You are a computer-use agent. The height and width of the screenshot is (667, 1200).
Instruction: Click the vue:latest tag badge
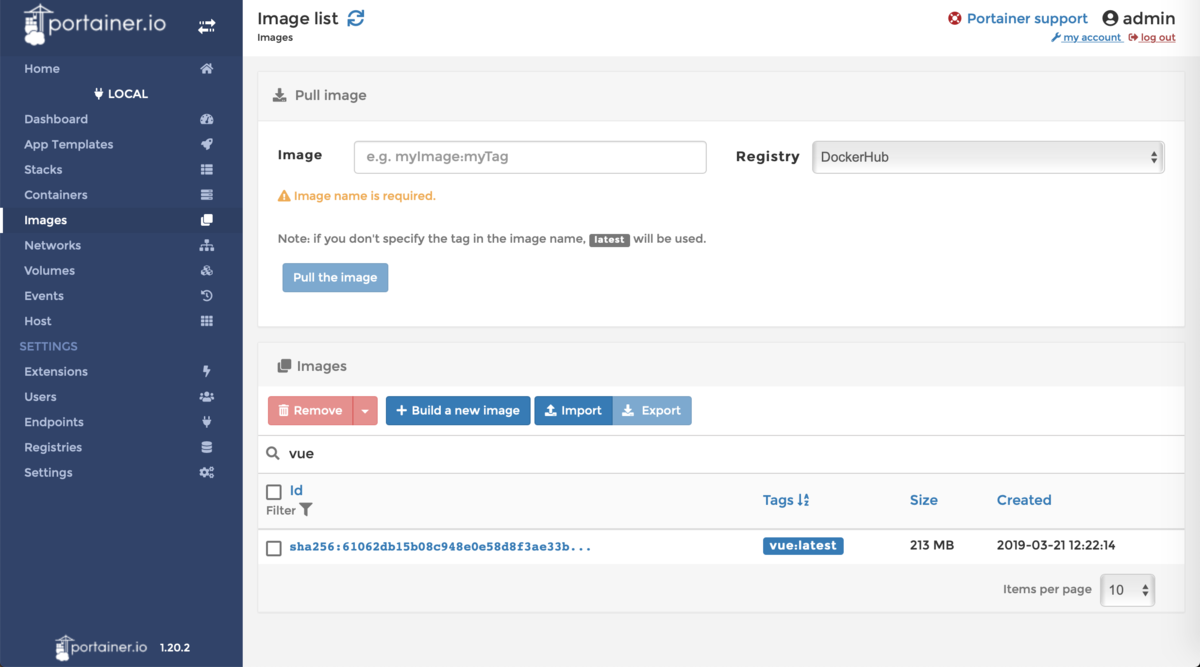803,546
